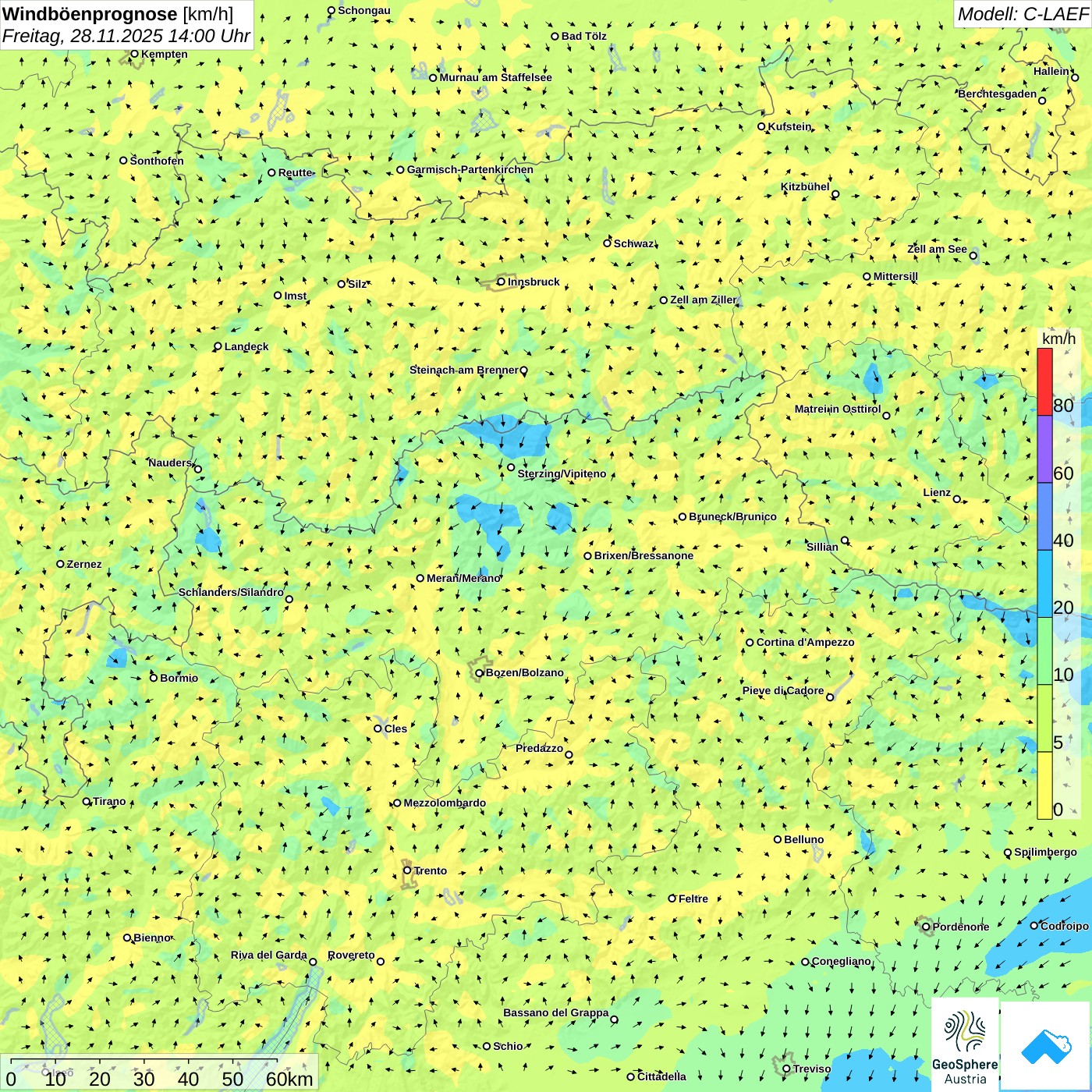This screenshot has height=1092, width=1092.
Task: Click the Steinach am Brenner label
Action: tap(463, 370)
